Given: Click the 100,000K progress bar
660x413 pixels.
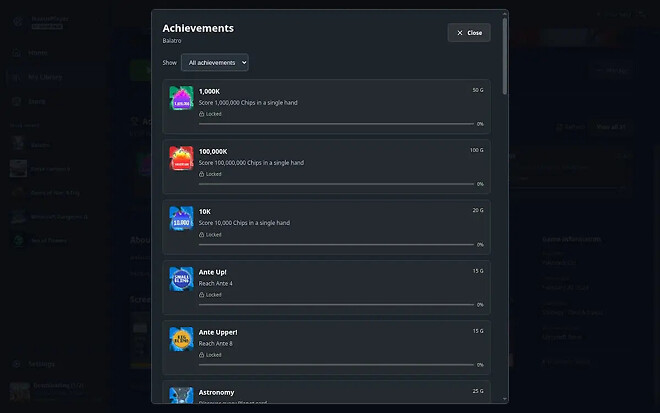Looking at the screenshot, I should 336,184.
